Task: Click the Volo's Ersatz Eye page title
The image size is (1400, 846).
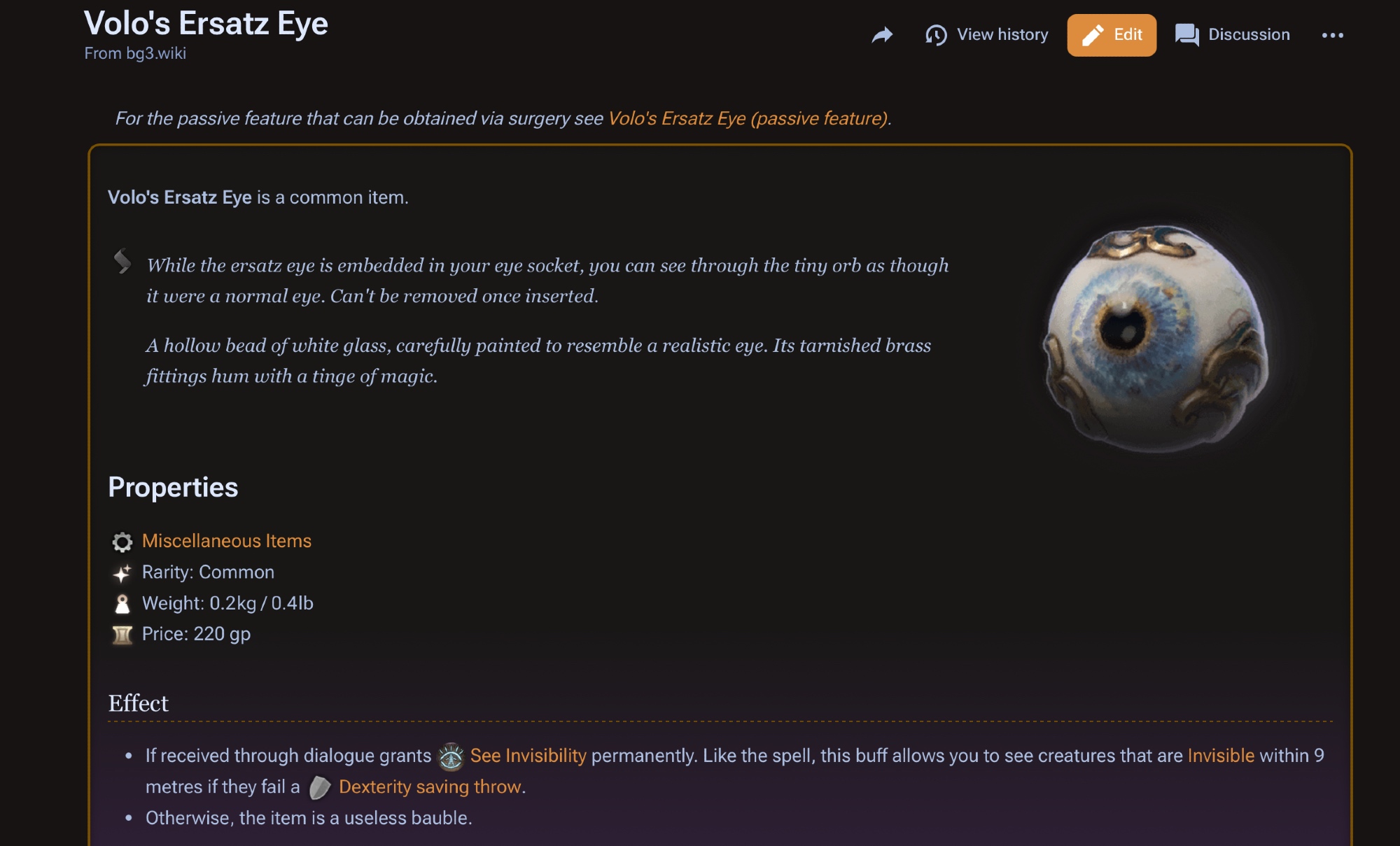Action: point(206,23)
